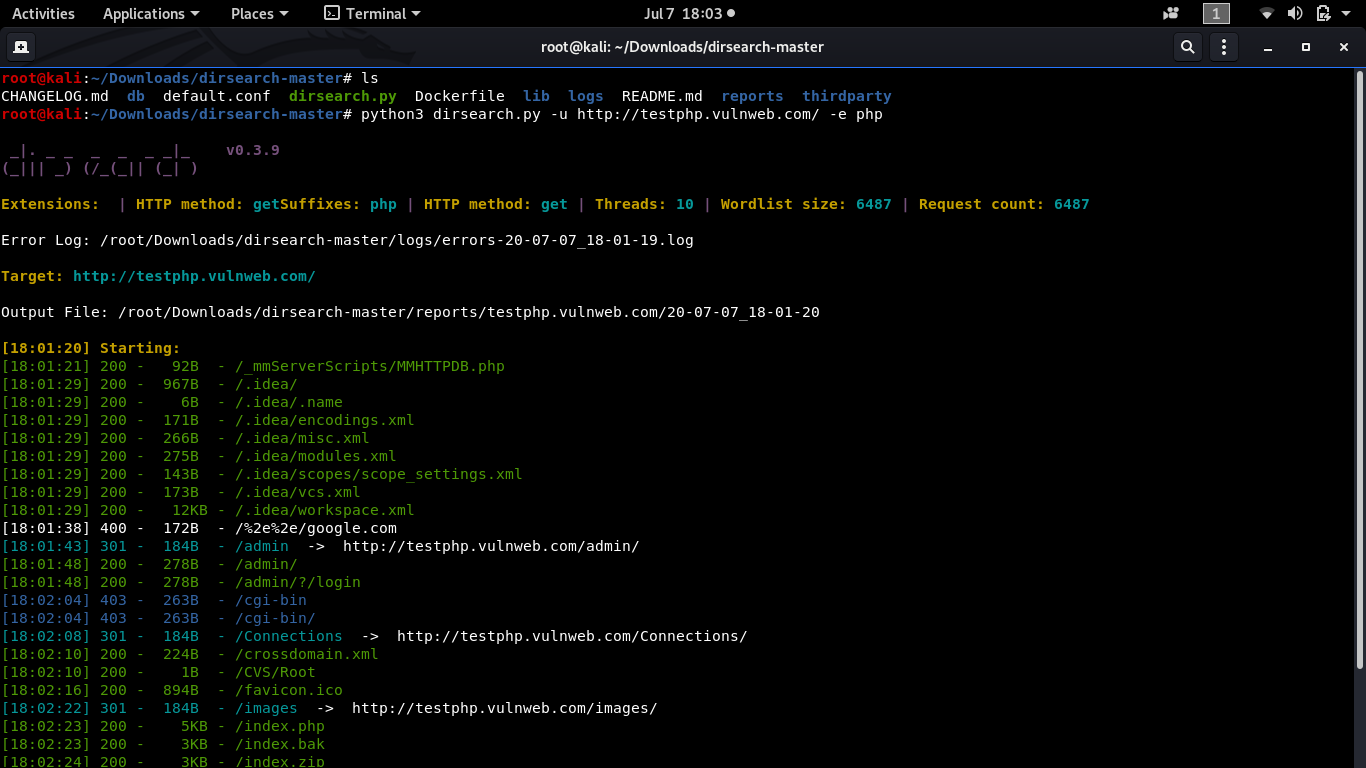Click the screen recording camera tray icon
The width and height of the screenshot is (1366, 768).
tap(1171, 14)
